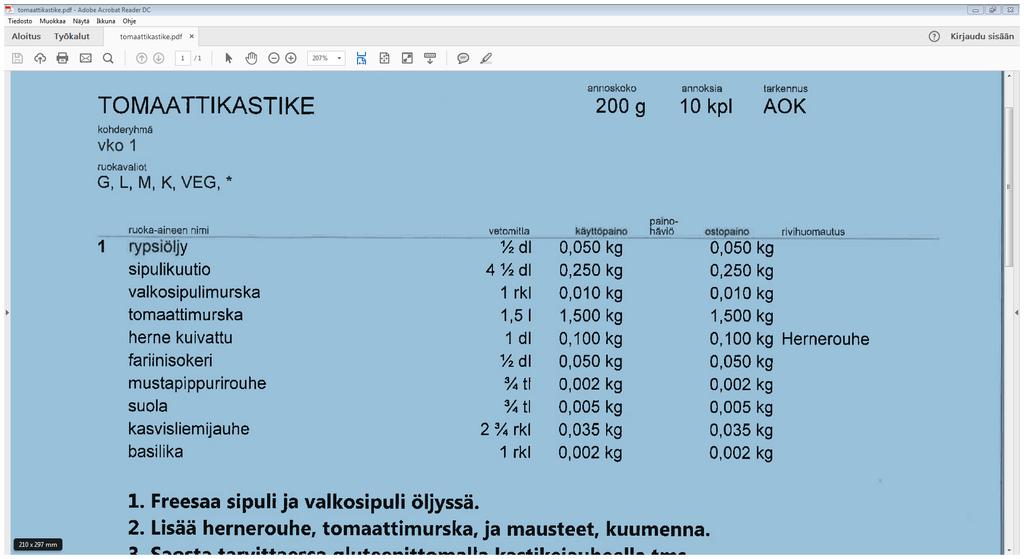Click the herne kuivattu ingredient

[x=180, y=338]
